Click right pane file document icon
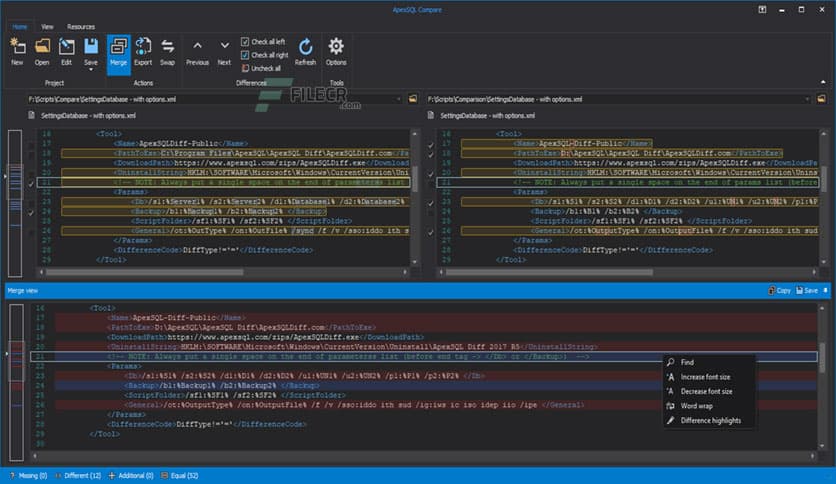Viewport: 836px width, 484px height. click(x=430, y=115)
